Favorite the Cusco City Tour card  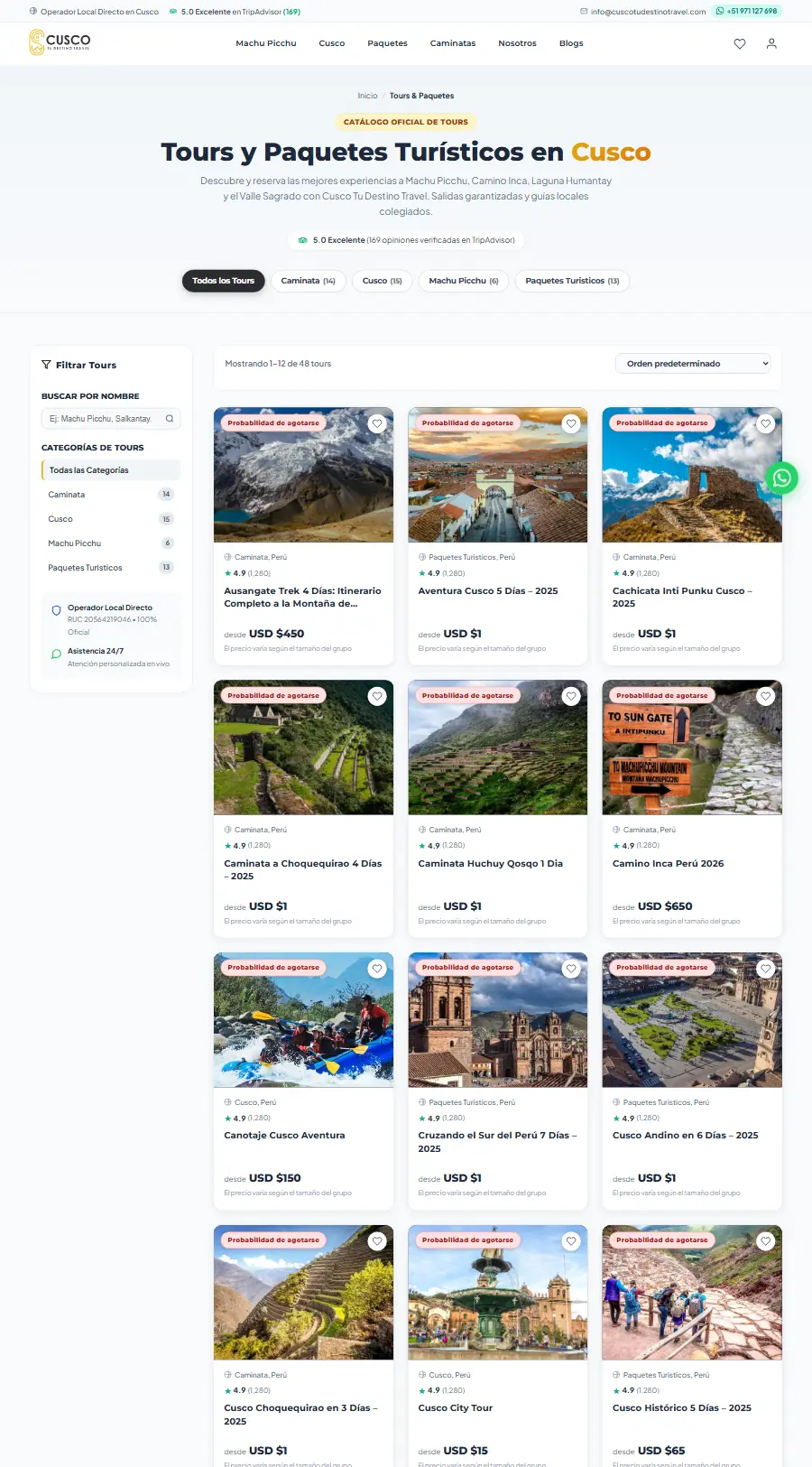[x=571, y=1241]
